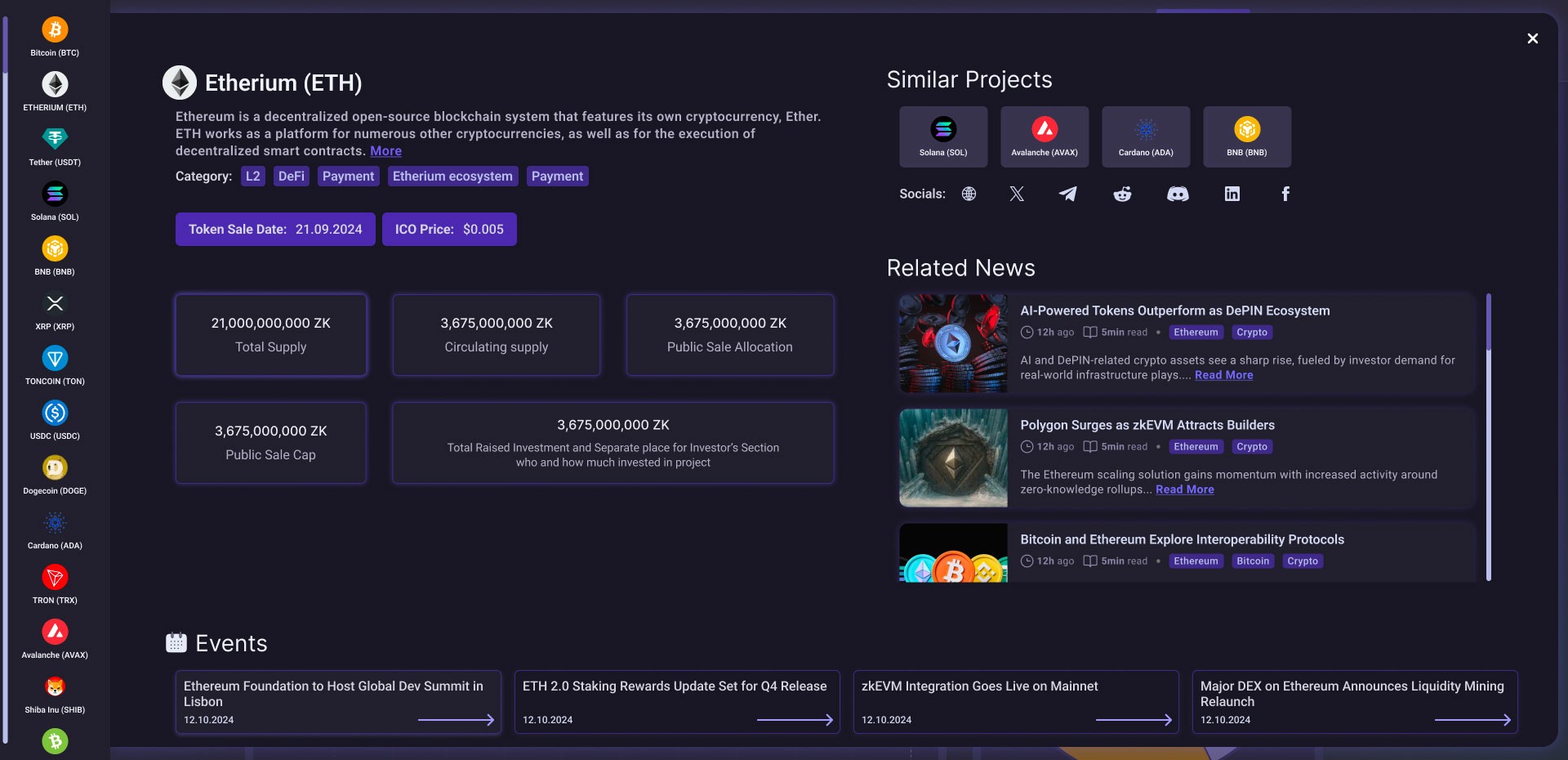The height and width of the screenshot is (760, 1568).
Task: Click Read More on AI-Powered Tokens article
Action: 1223,375
